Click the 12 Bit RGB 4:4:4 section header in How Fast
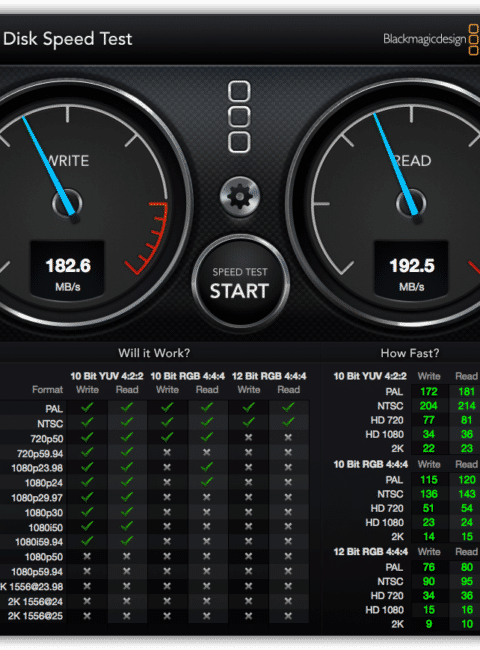The height and width of the screenshot is (650, 480). pyautogui.click(x=371, y=552)
